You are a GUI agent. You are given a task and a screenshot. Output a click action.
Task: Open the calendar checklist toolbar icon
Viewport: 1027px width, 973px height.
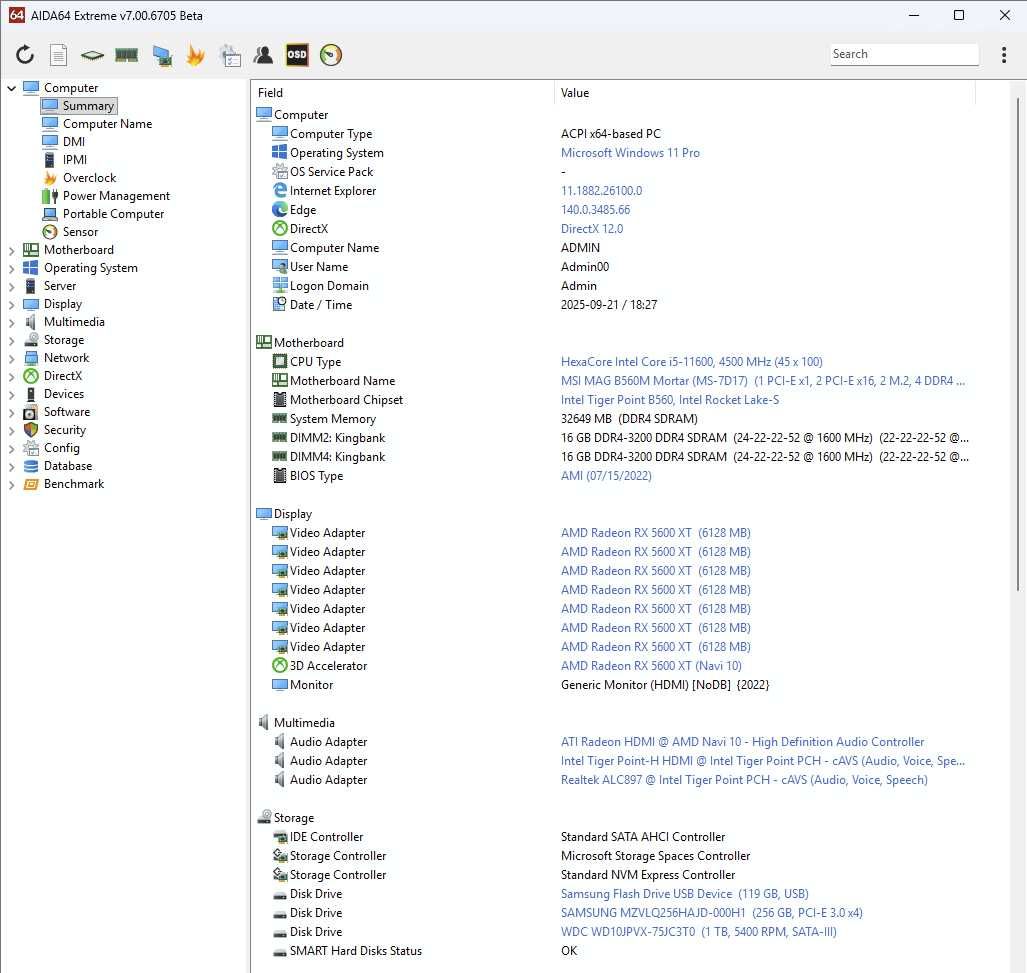(x=230, y=56)
